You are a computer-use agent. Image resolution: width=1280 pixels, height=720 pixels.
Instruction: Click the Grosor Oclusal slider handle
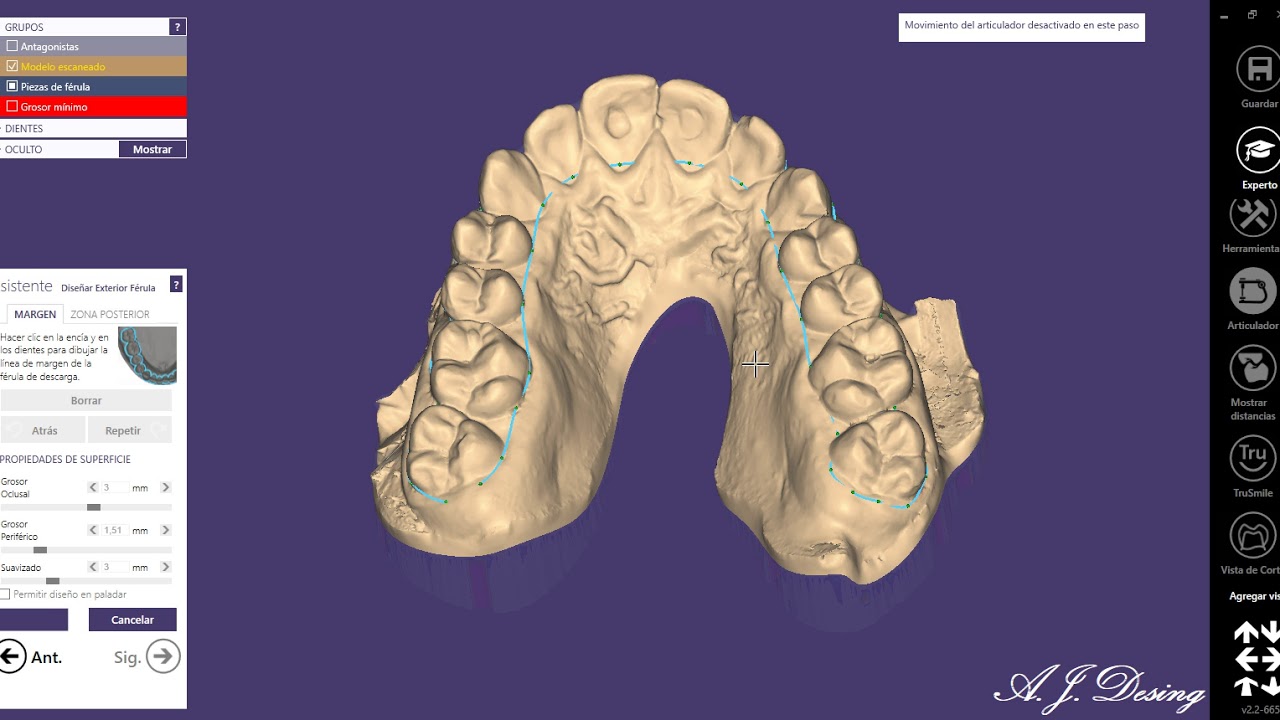click(x=93, y=507)
